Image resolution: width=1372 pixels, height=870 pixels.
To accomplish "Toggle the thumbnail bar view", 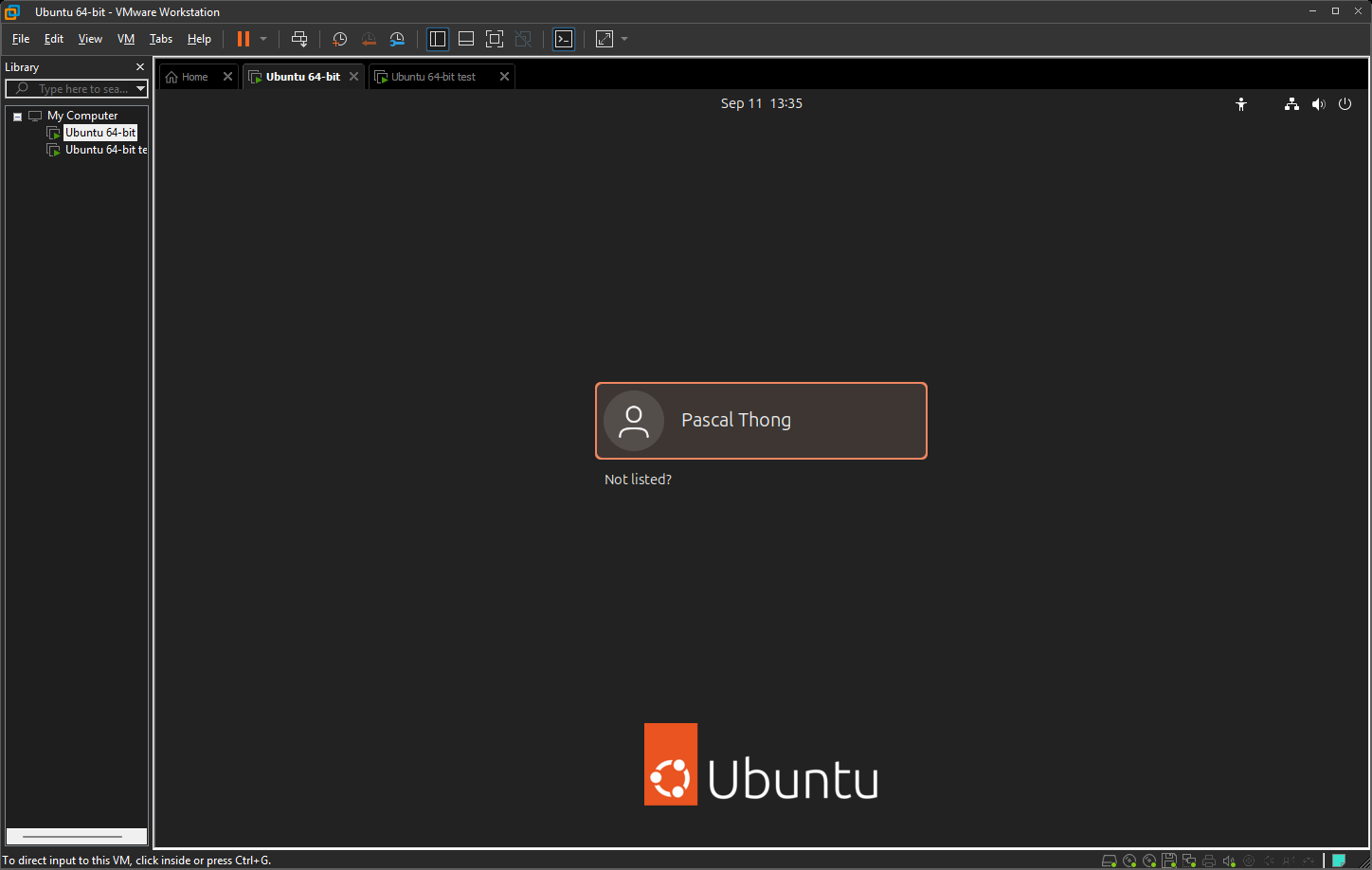I will (466, 39).
